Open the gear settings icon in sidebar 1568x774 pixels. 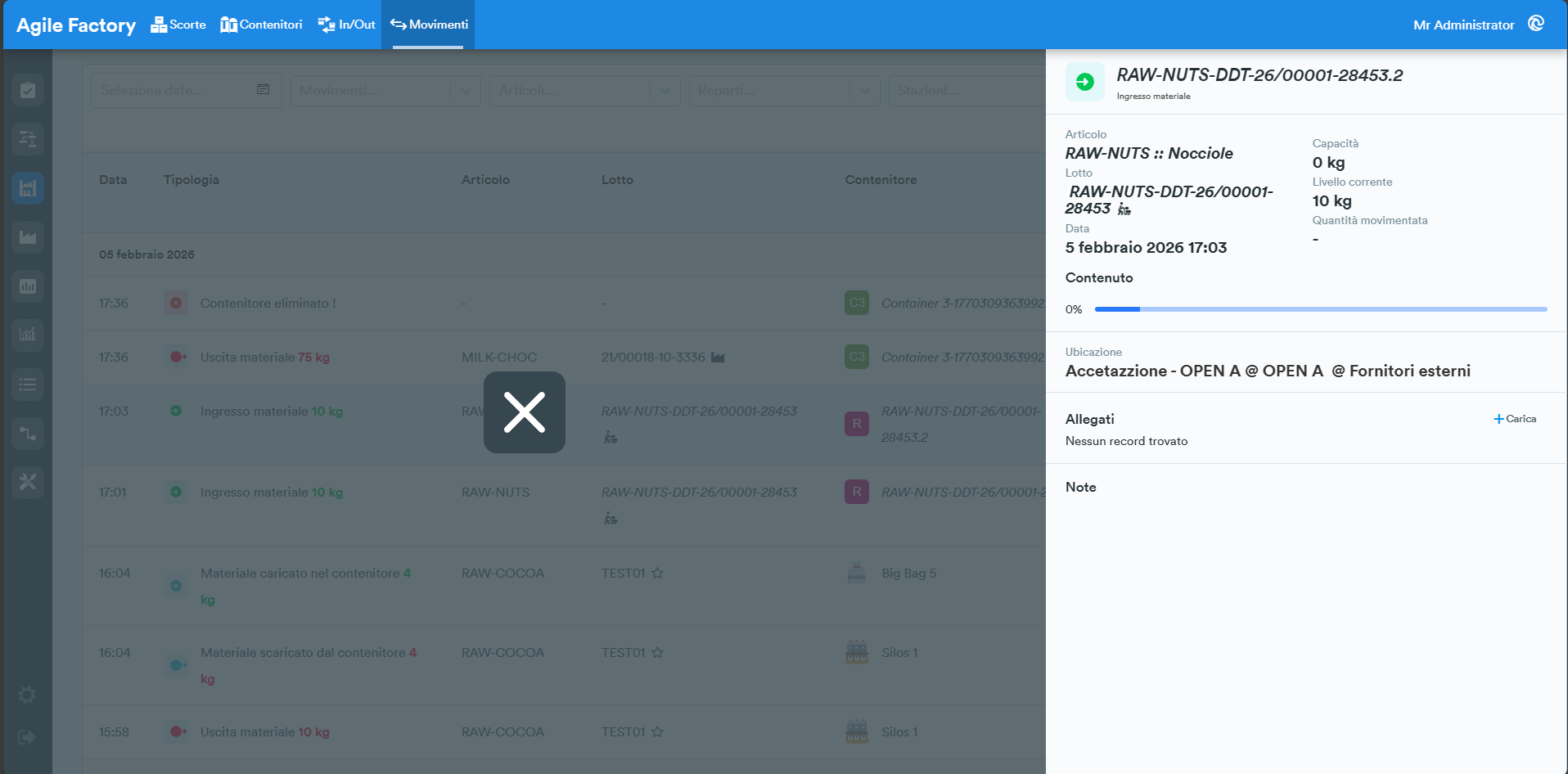27,695
